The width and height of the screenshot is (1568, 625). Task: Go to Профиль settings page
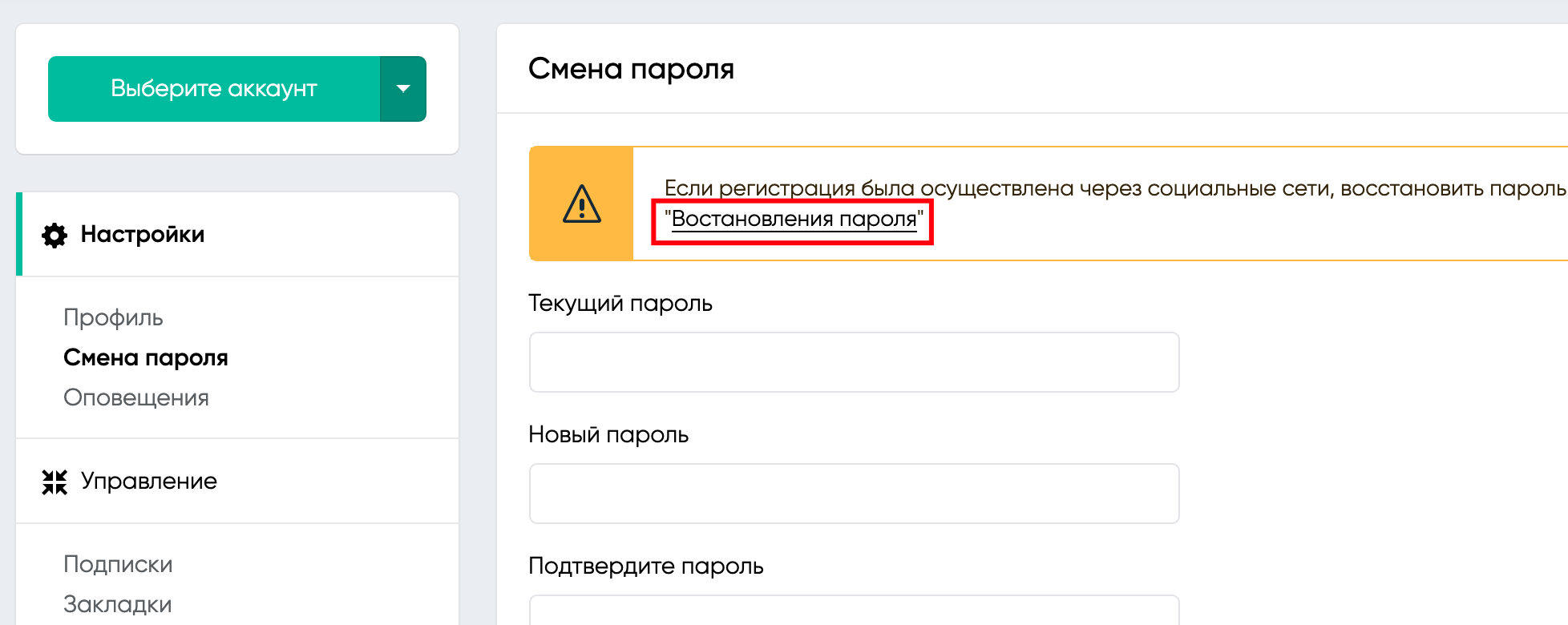pyautogui.click(x=113, y=317)
